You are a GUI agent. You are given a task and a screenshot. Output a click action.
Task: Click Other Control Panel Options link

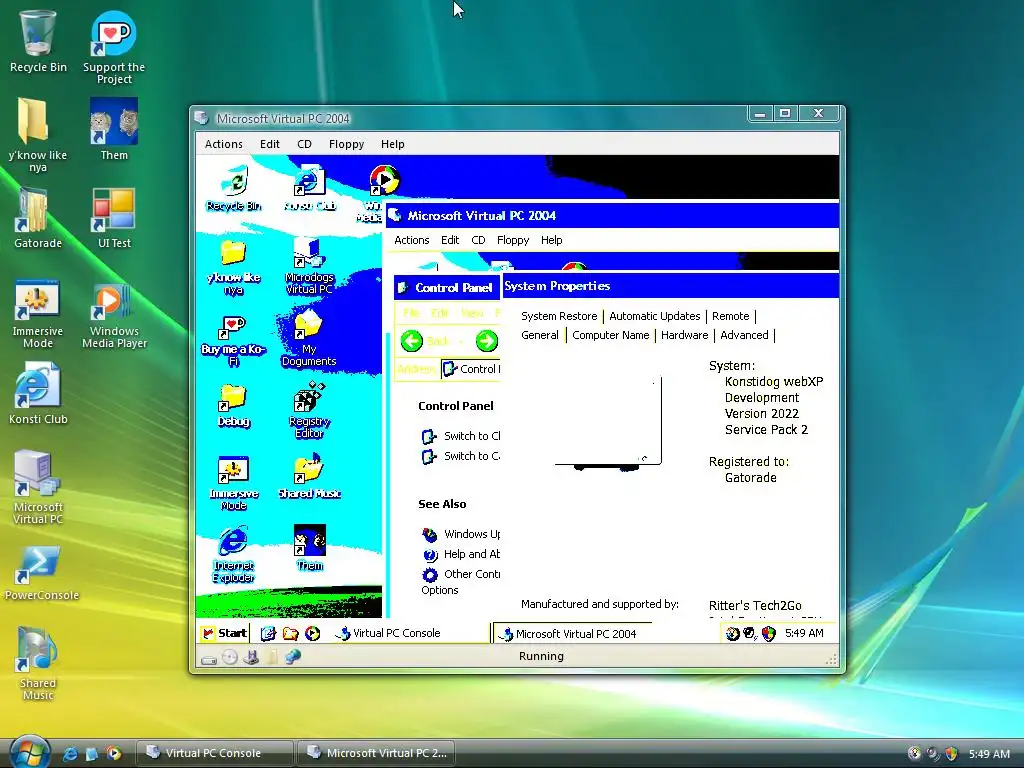(x=460, y=581)
